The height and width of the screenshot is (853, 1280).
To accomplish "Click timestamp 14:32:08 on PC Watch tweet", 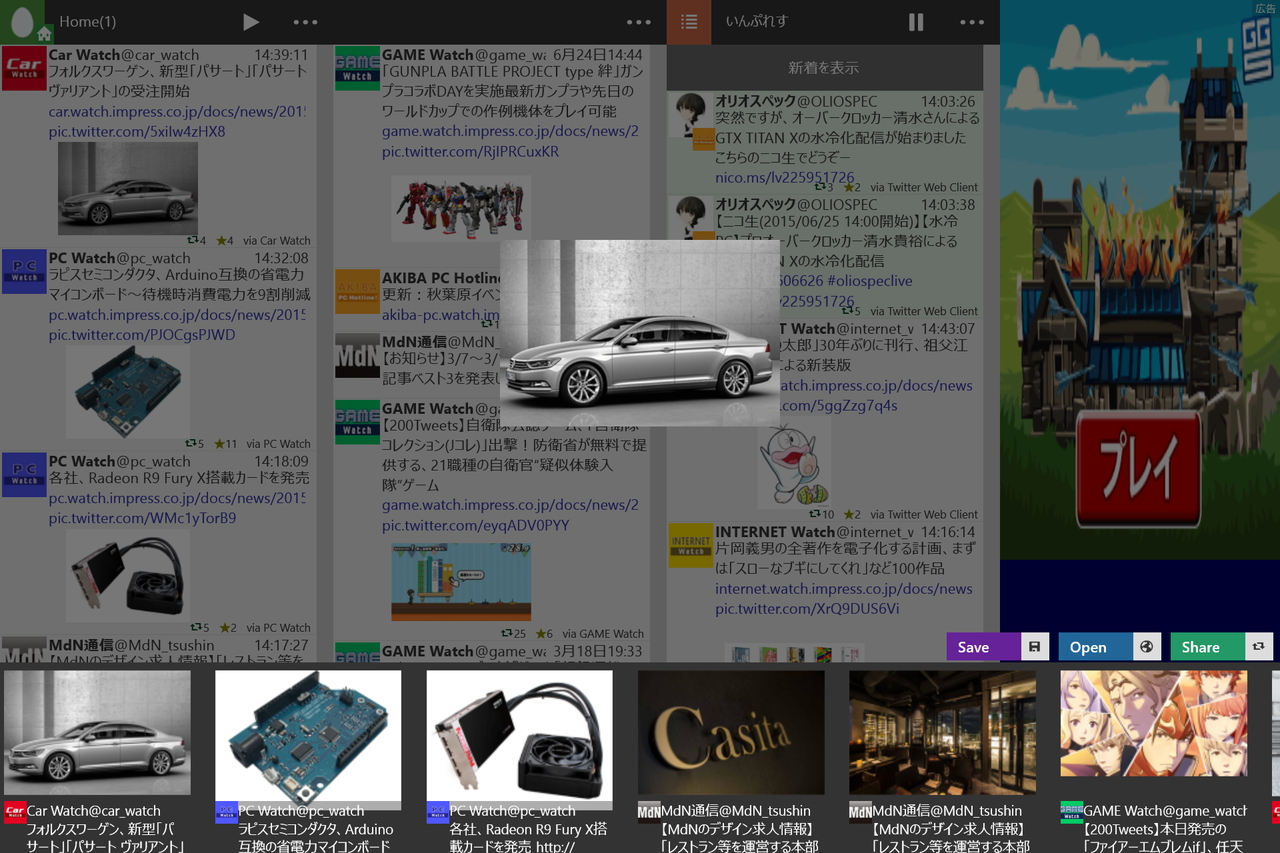I will click(x=281, y=258).
